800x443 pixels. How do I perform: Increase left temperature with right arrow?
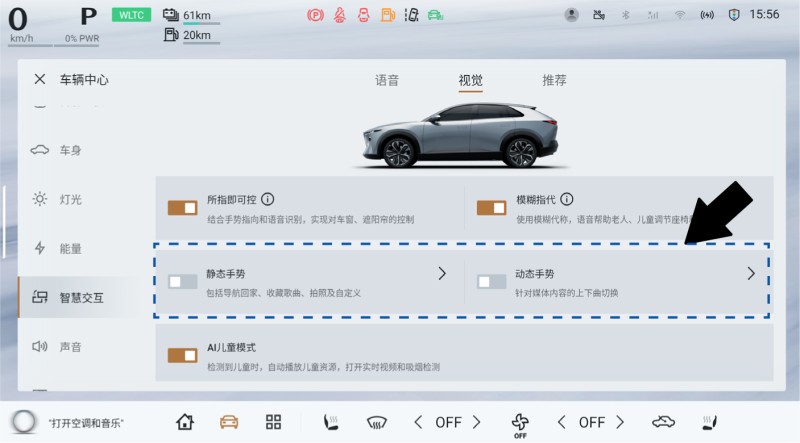(x=477, y=422)
